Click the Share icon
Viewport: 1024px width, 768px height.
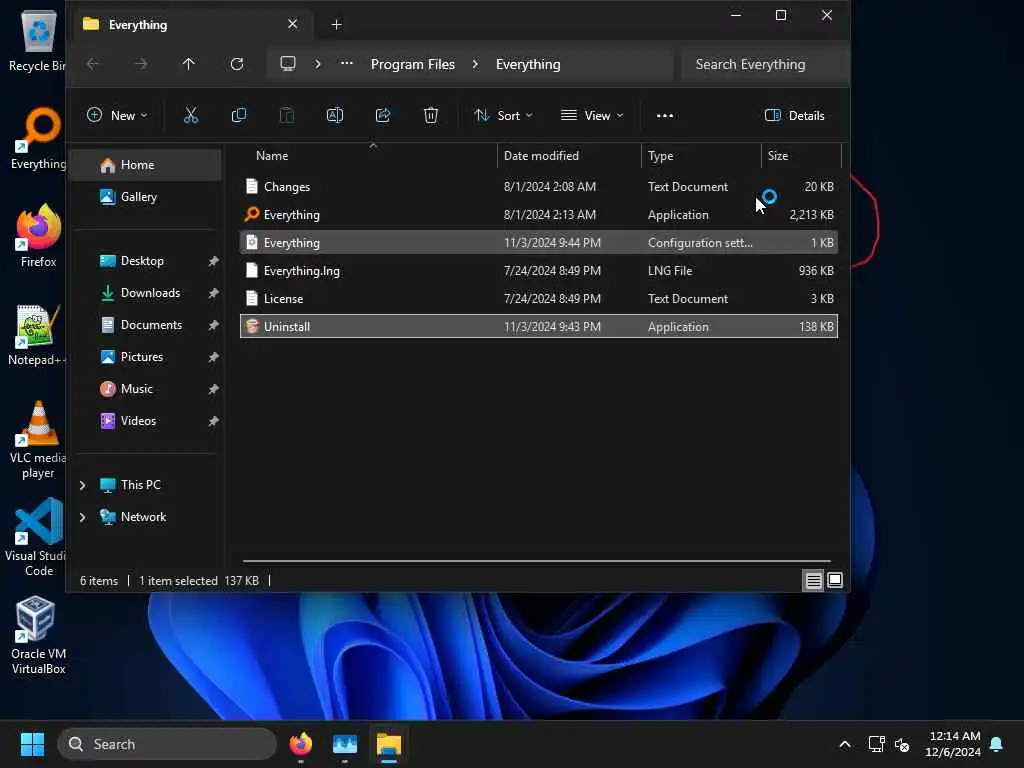383,116
